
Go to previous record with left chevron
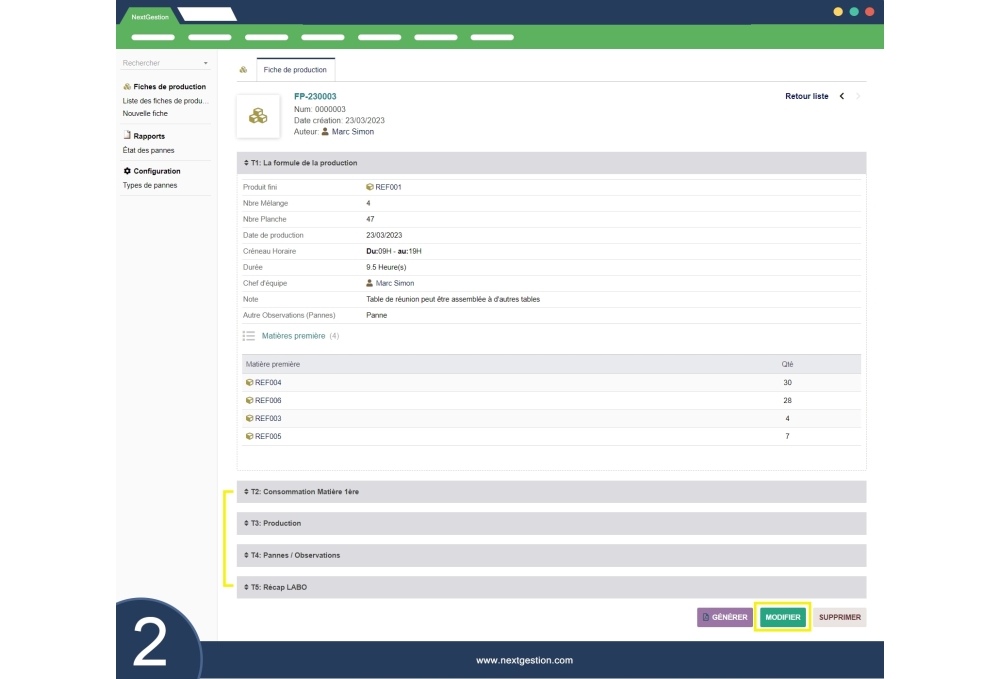point(842,96)
